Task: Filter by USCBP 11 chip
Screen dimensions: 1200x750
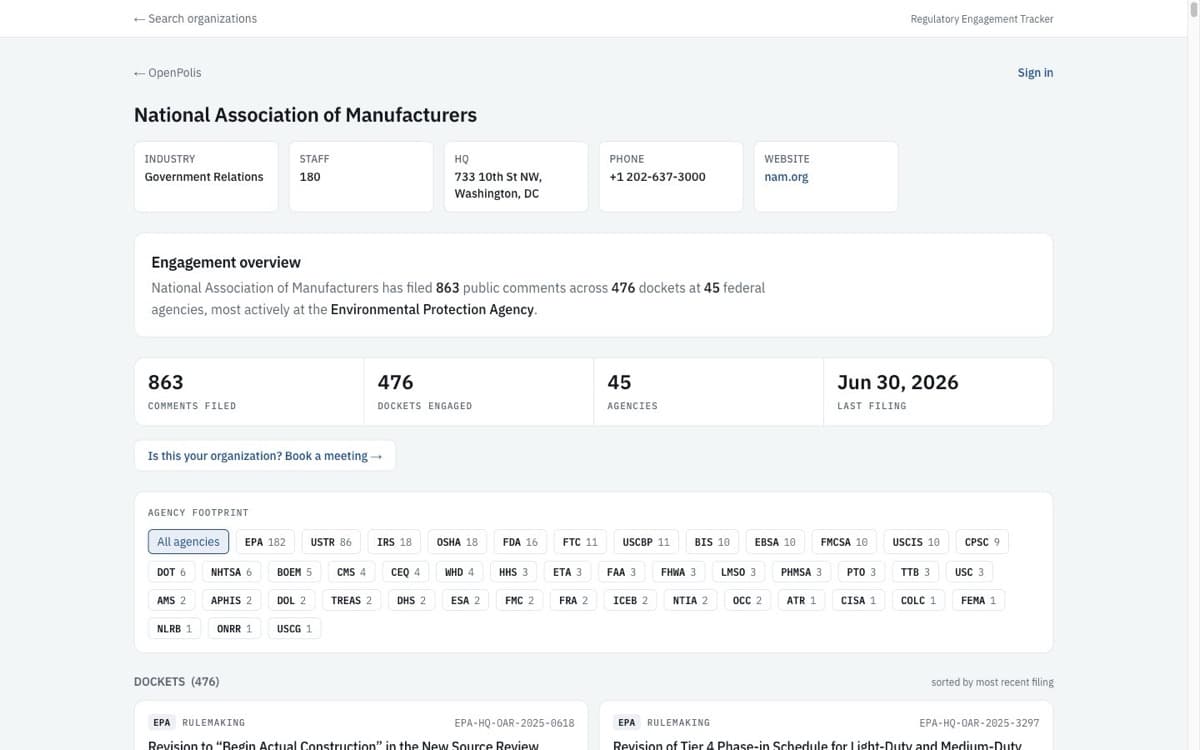Action: point(646,542)
